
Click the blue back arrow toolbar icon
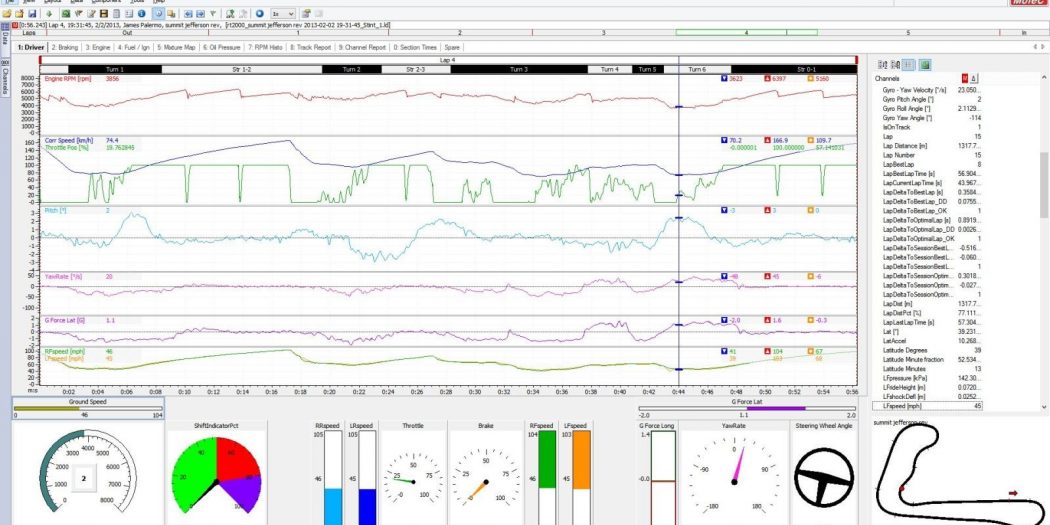pyautogui.click(x=188, y=13)
